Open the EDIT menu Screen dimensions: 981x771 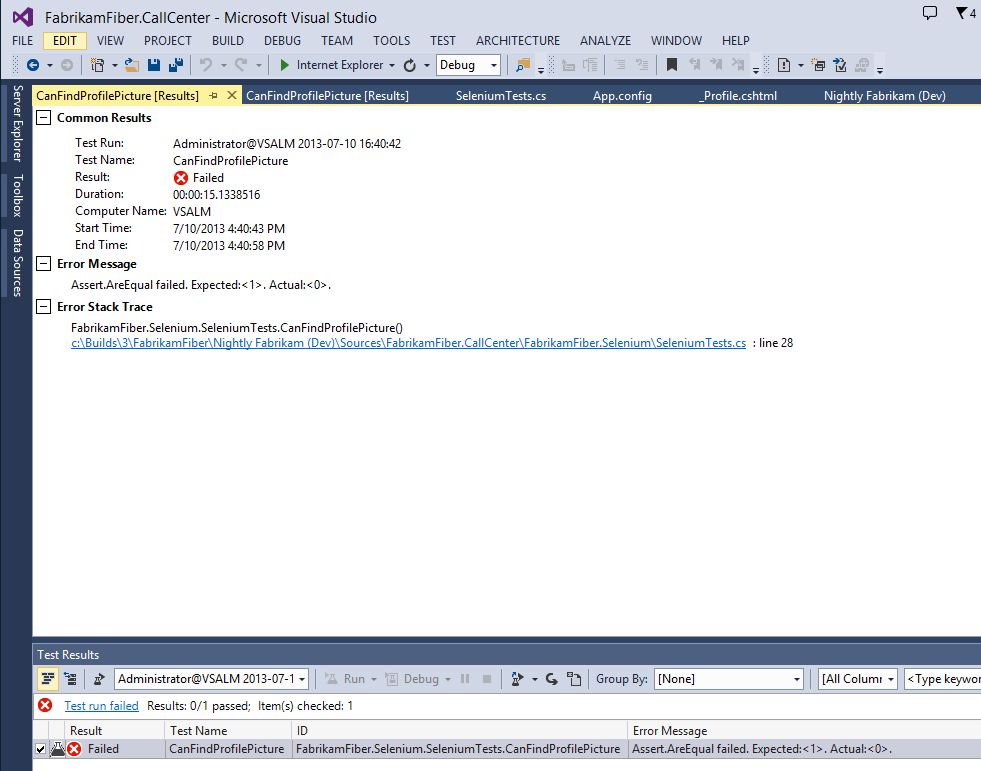[x=64, y=41]
